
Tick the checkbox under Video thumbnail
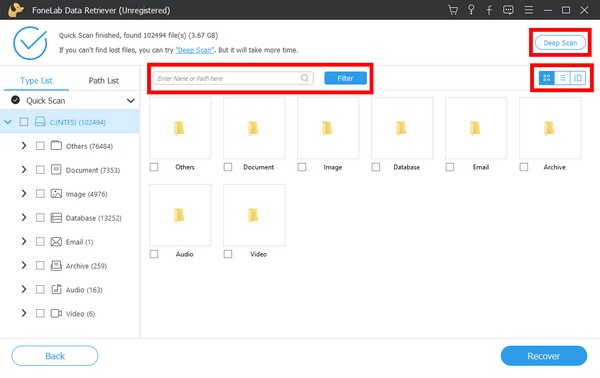(x=228, y=254)
